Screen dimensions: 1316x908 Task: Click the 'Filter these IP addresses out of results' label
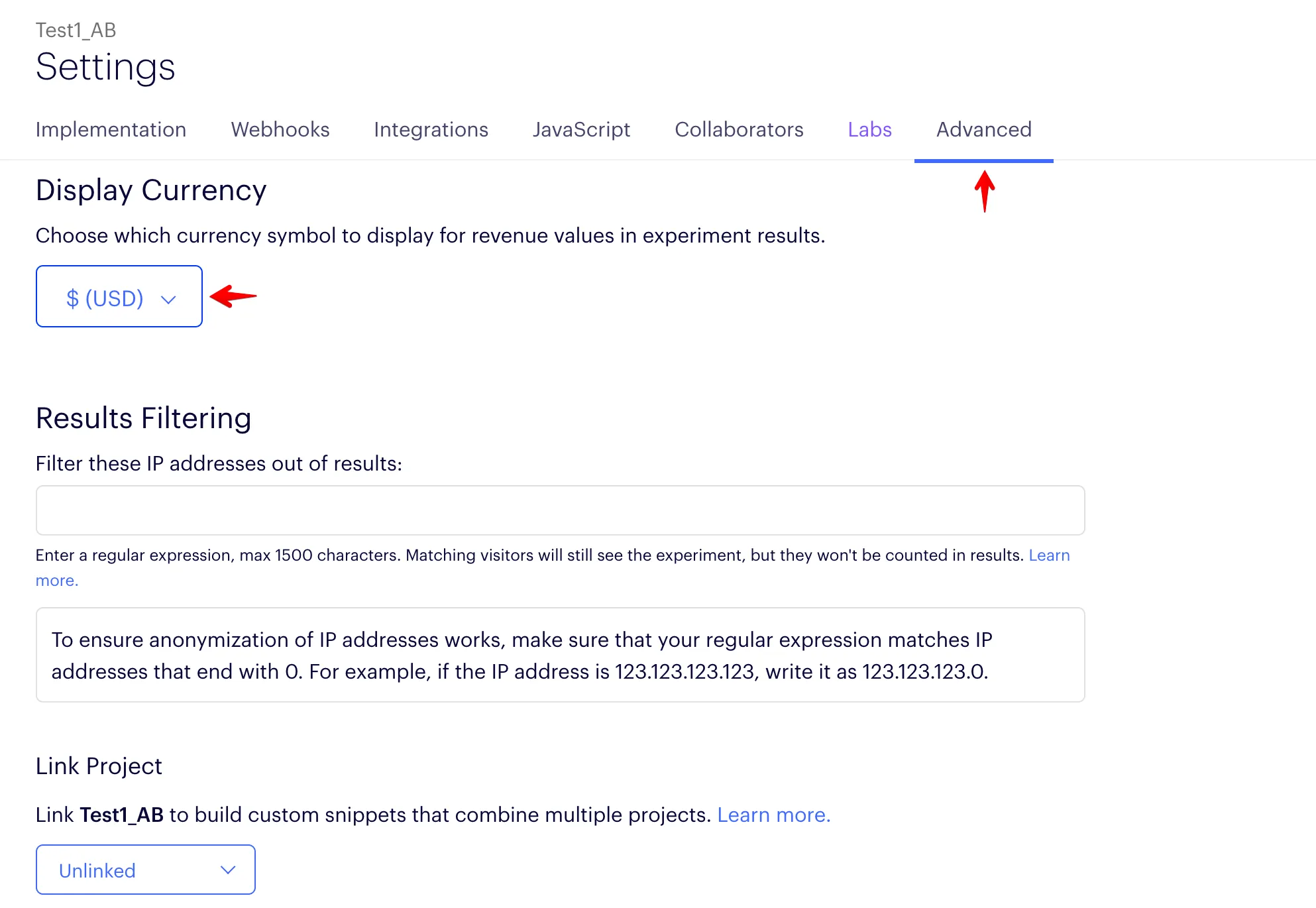(219, 463)
